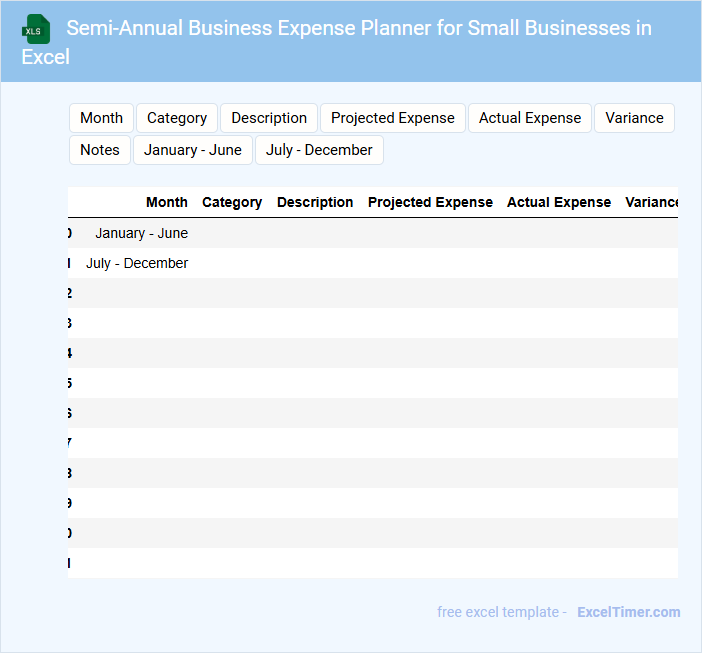Viewport: 702px width, 653px height.
Task: Click the July - December tag button
Action: (319, 150)
